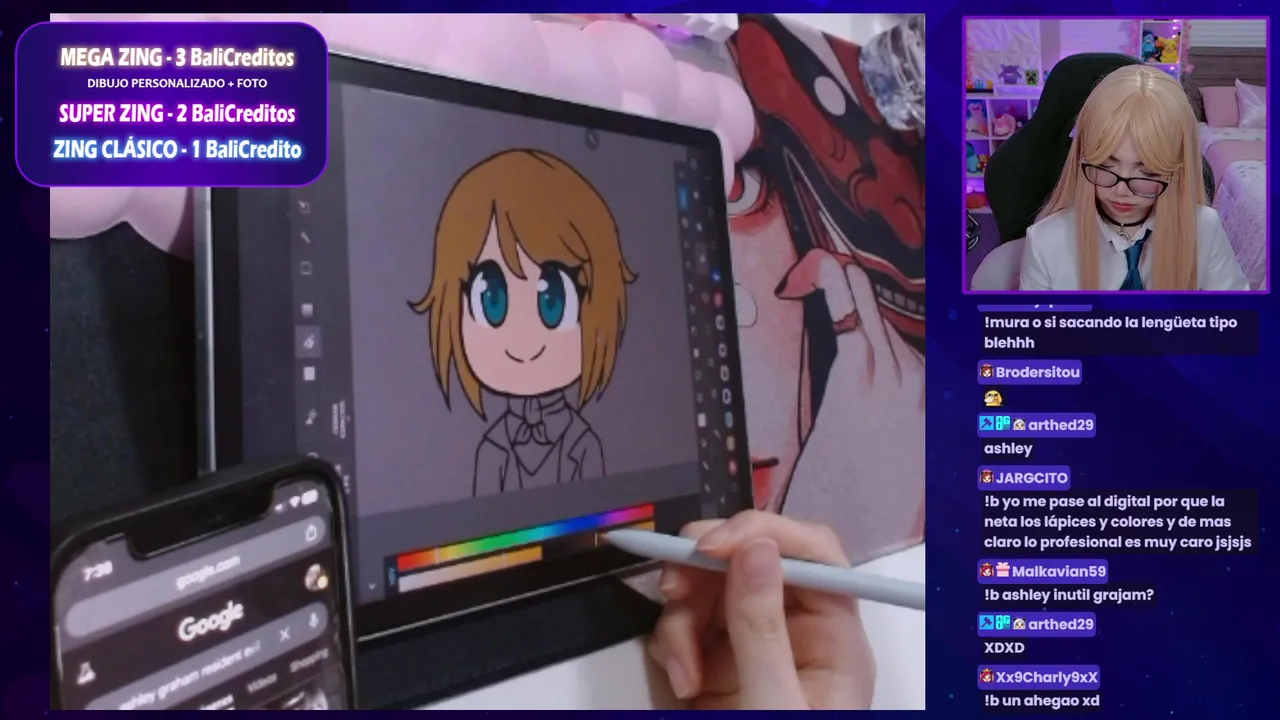Click the 'DIBUJO PERSONALIZADO + FOTO' text
Viewport: 1280px width, 720px height.
[x=177, y=83]
